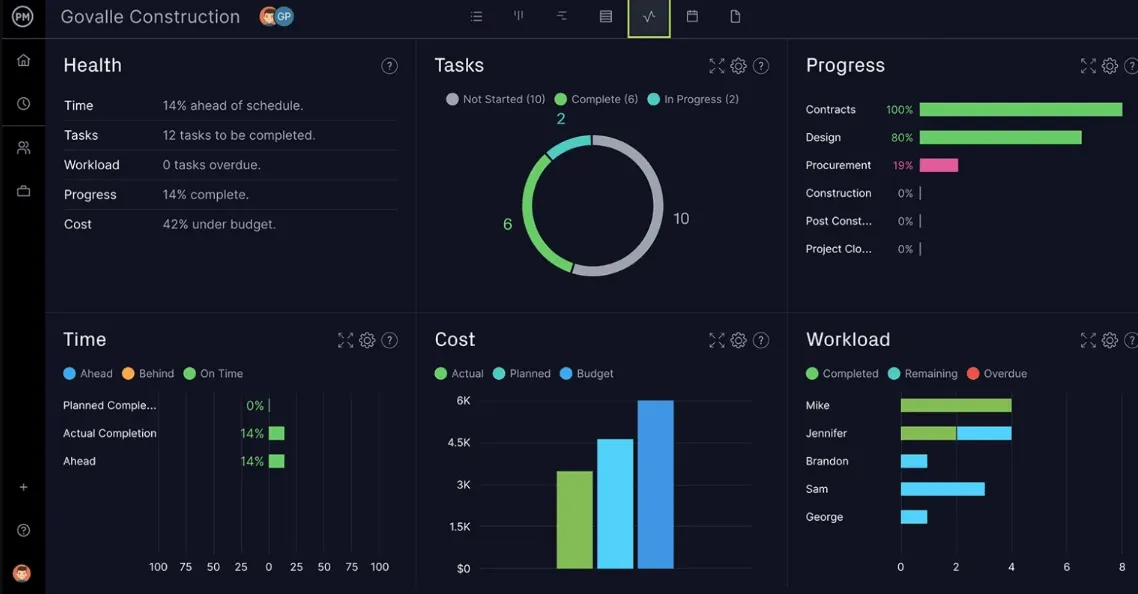The image size is (1138, 594).
Task: Toggle the Planned legend in Cost
Action: 522,373
